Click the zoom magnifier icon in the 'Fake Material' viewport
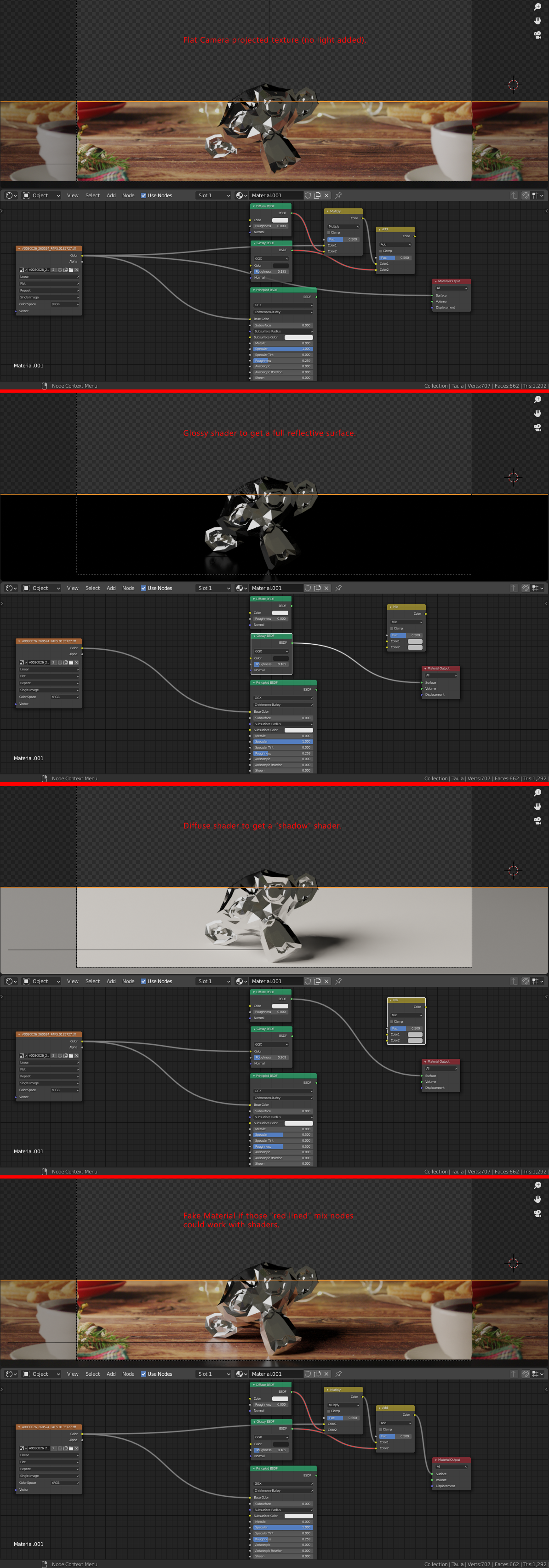The width and height of the screenshot is (549, 1568). [x=538, y=1185]
